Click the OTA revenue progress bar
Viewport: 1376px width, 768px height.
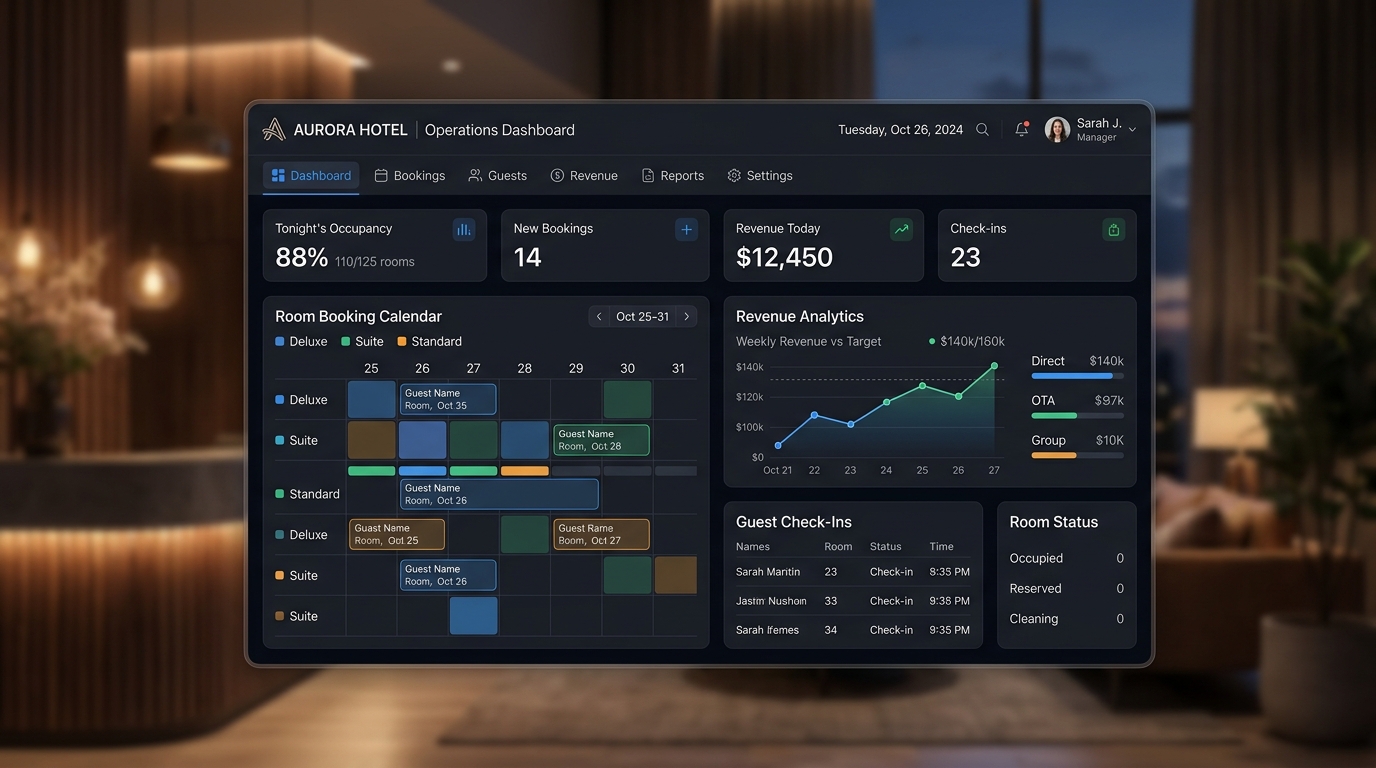pyautogui.click(x=1077, y=415)
